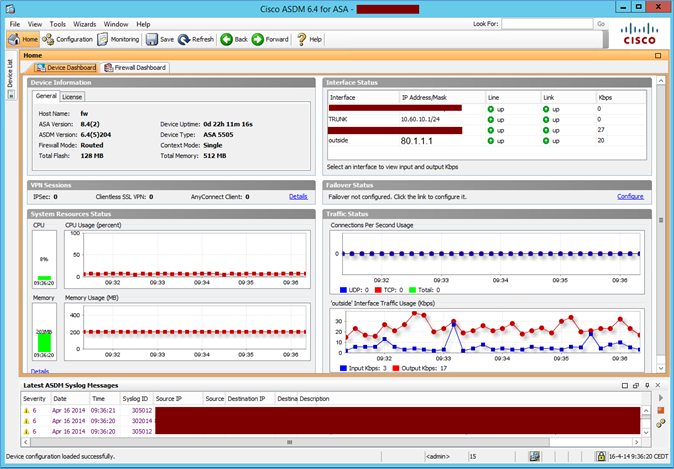Click the Go search button
This screenshot has height=469, width=674.
pyautogui.click(x=601, y=24)
